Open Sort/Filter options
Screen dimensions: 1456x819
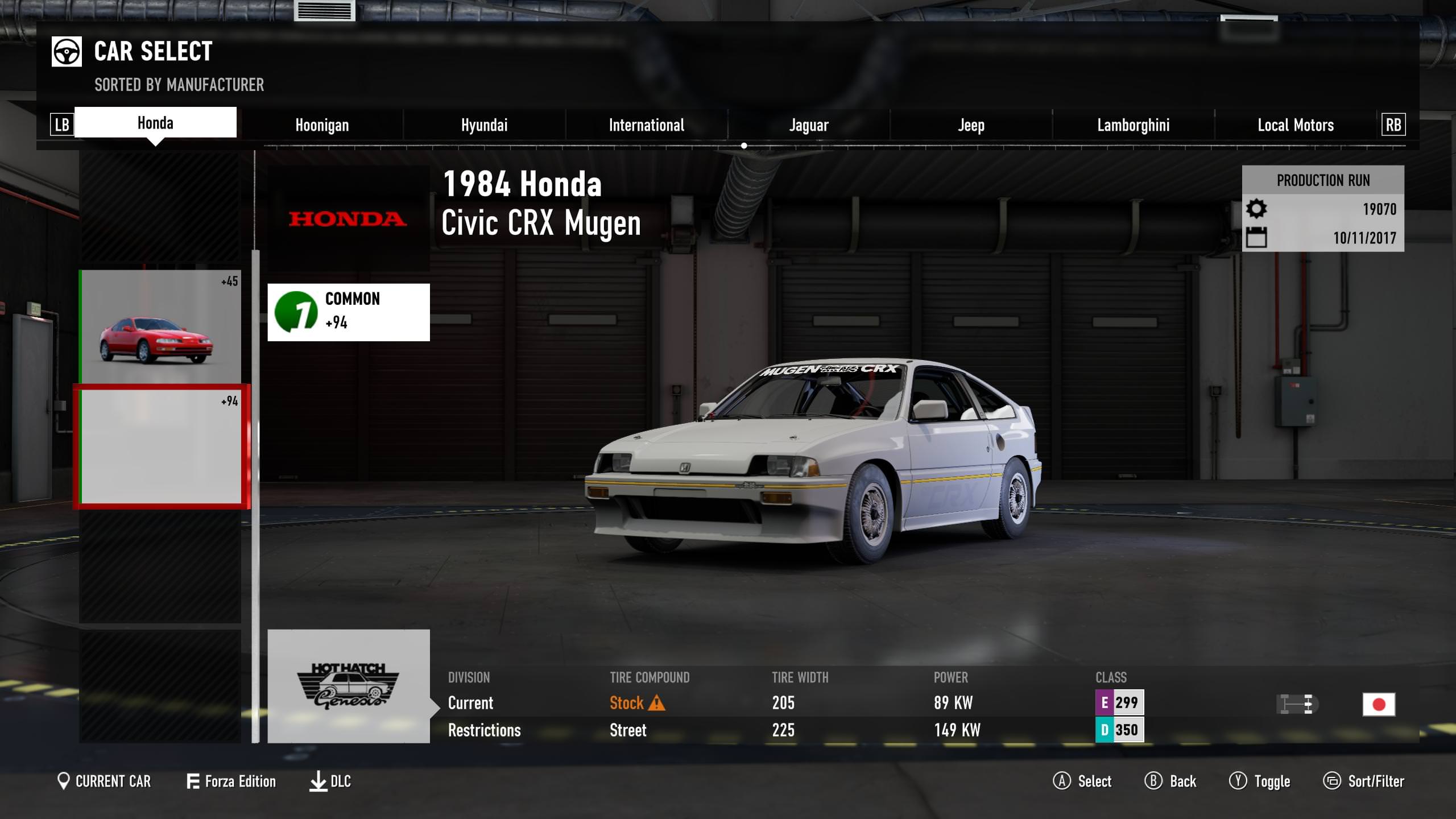coord(1376,781)
